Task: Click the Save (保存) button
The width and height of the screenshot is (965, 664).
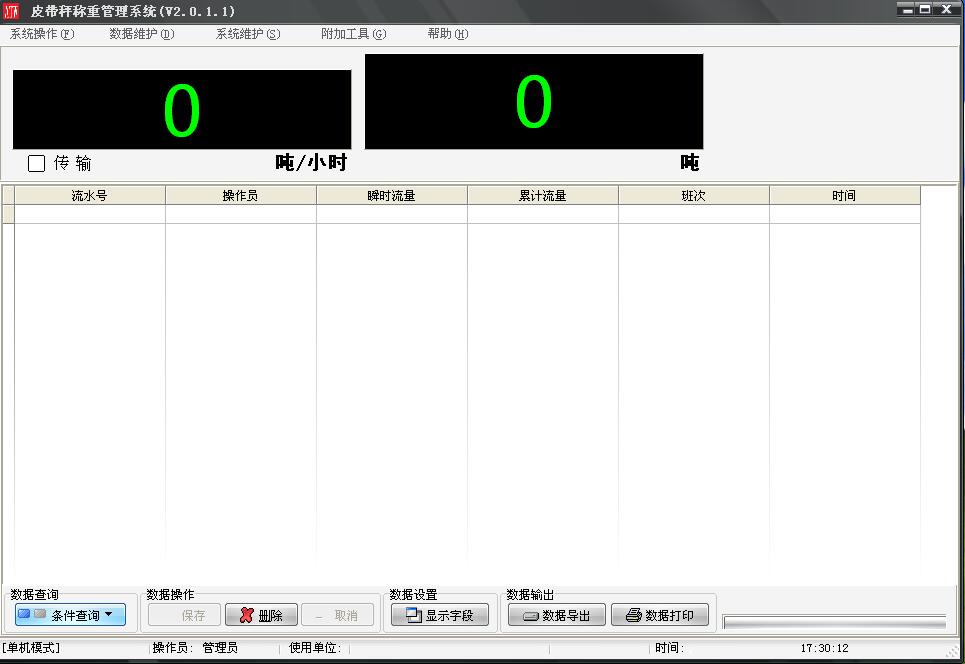Action: tap(185, 615)
